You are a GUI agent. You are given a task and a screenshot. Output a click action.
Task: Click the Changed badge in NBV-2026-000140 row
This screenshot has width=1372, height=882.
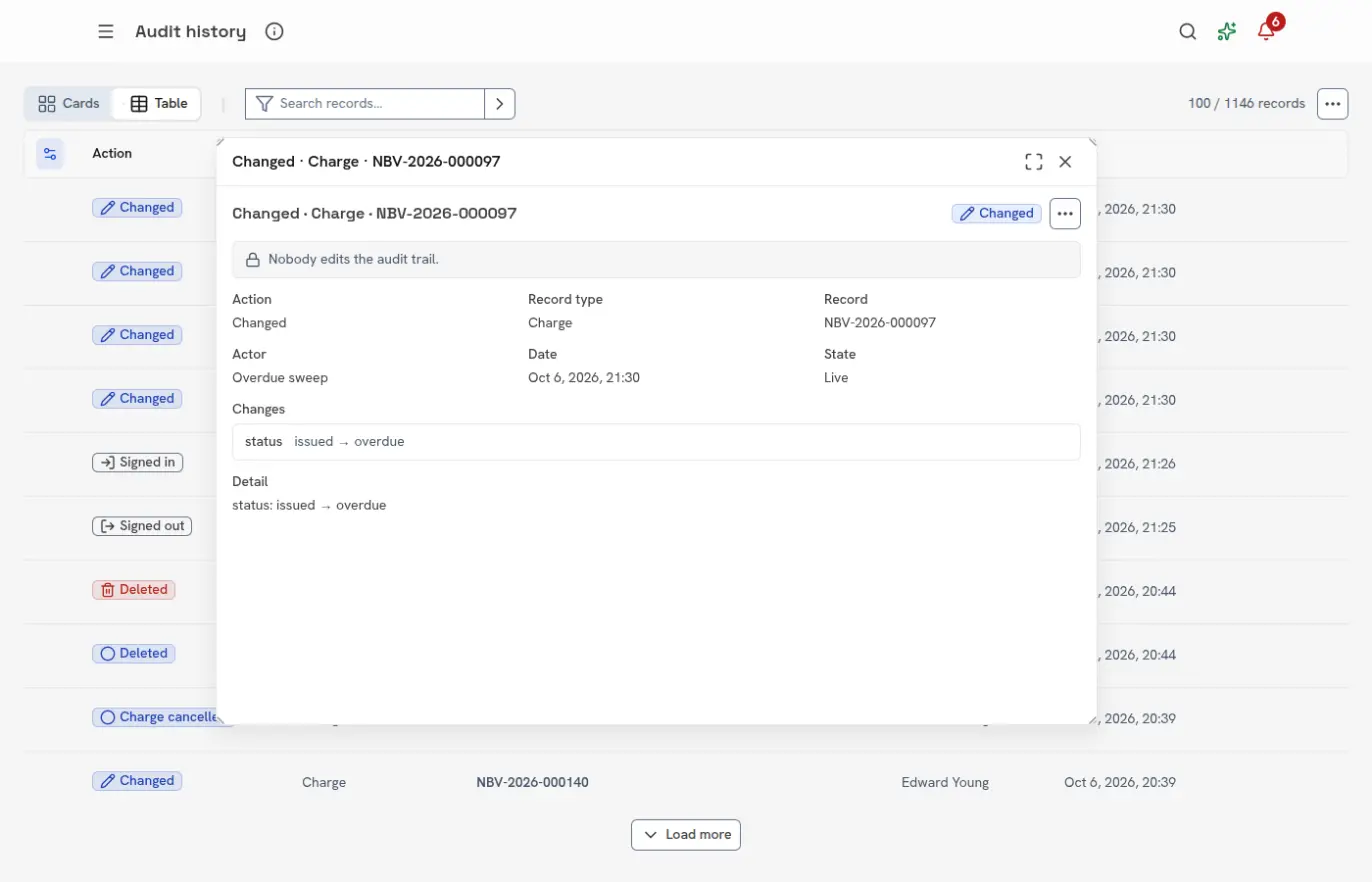tap(137, 781)
